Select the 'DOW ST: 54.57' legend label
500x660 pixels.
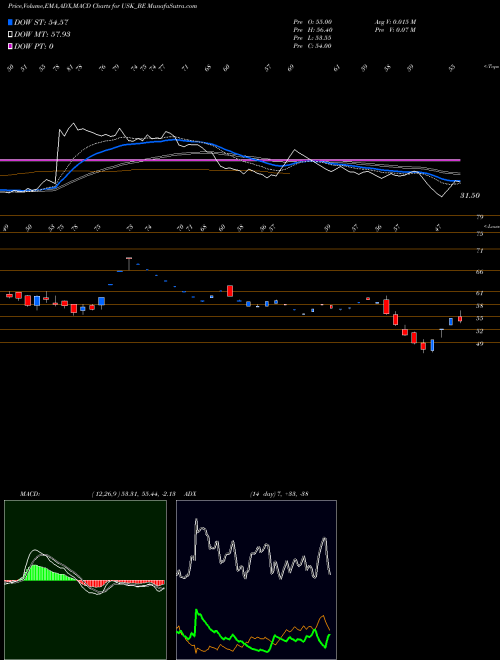click(41, 22)
